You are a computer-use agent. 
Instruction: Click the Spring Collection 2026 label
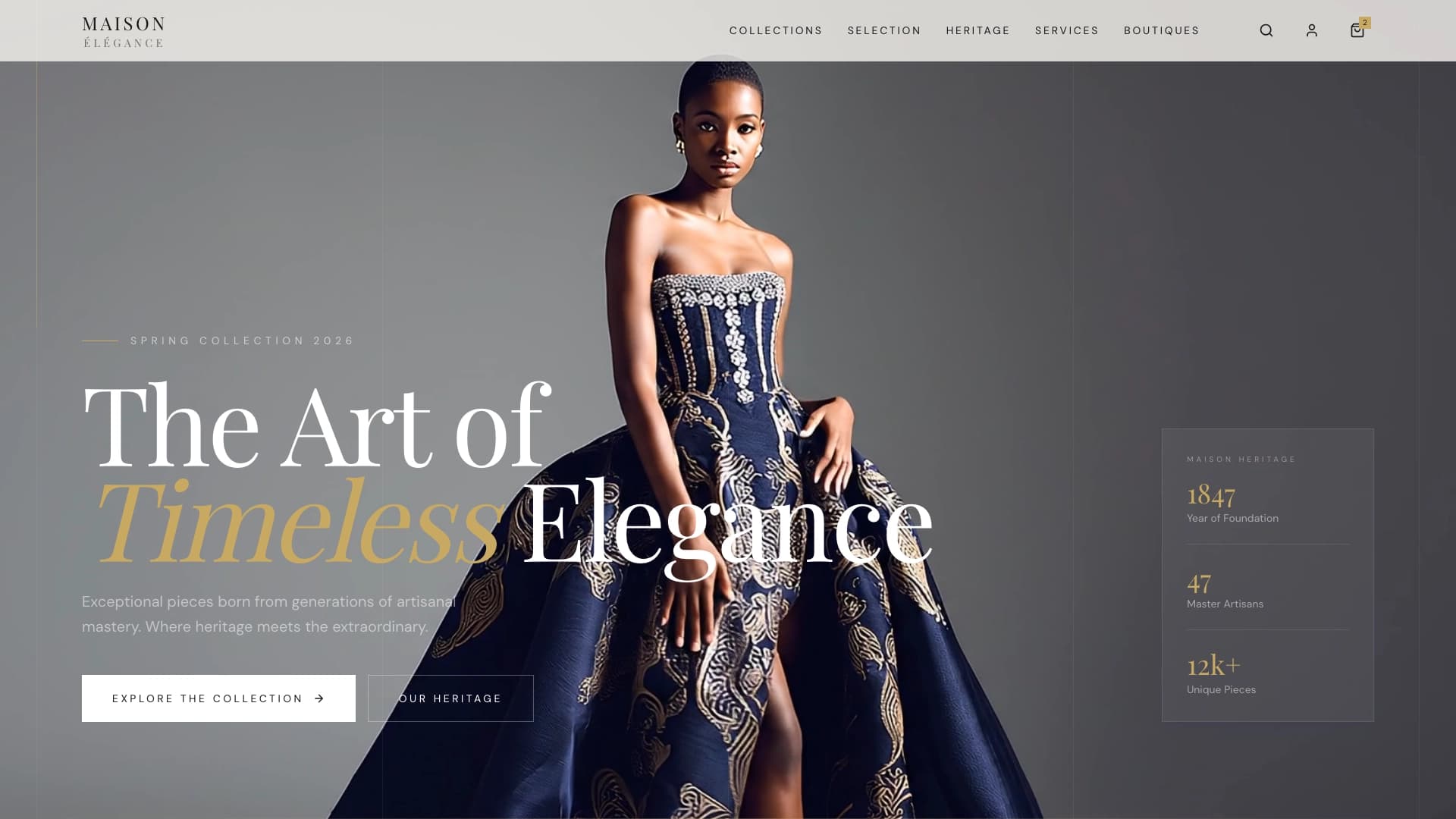pos(243,340)
